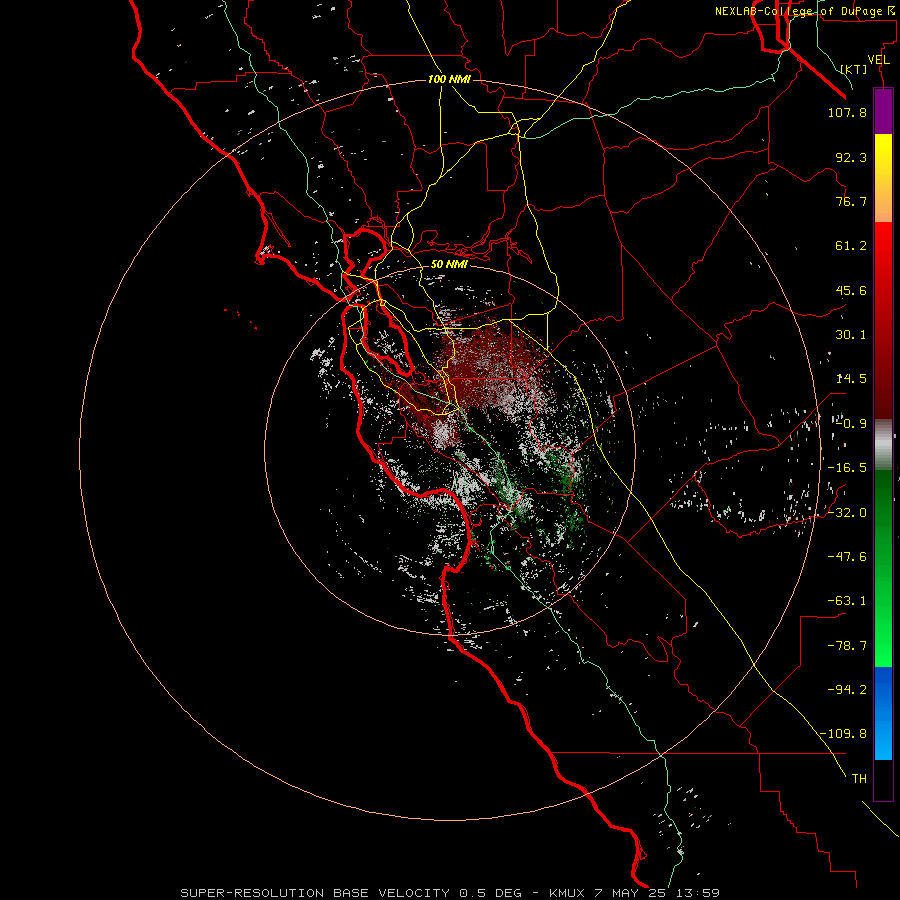Click the -16.5 velocity scale value

(847, 468)
